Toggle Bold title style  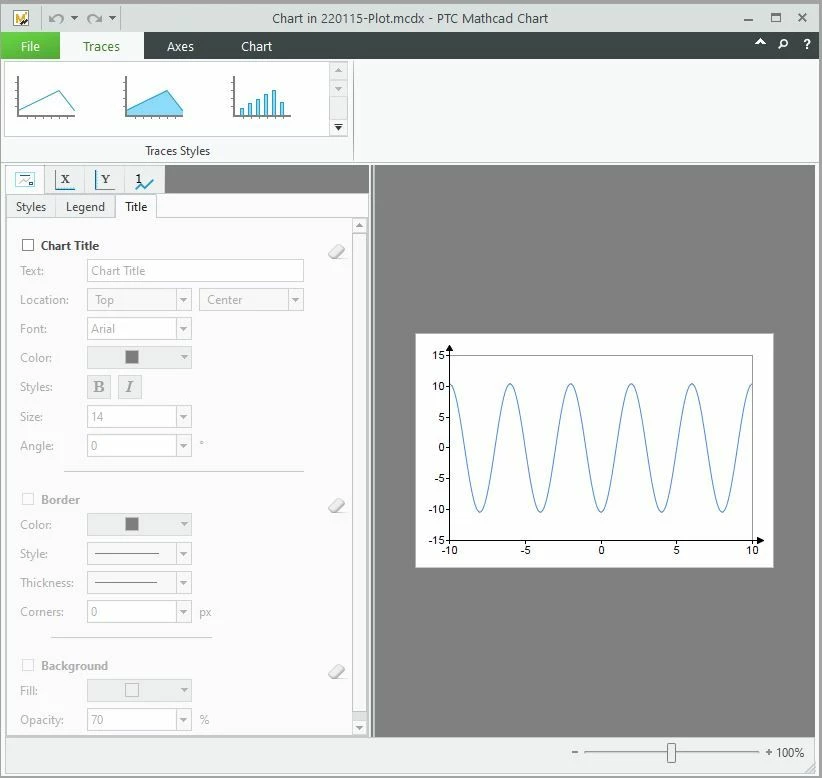click(99, 387)
